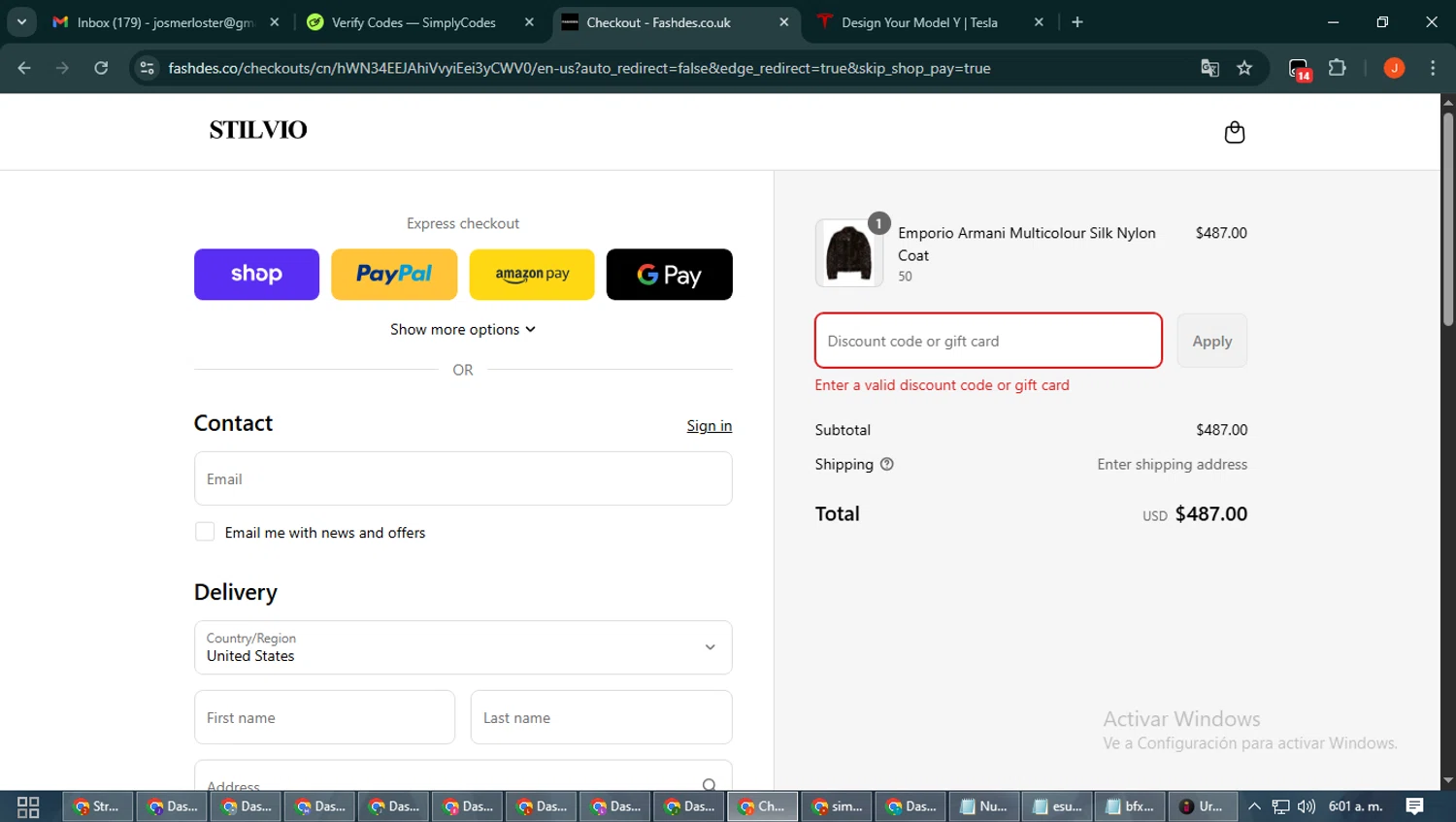
Task: Open the 'Ur...' taskbar application
Action: (1204, 806)
